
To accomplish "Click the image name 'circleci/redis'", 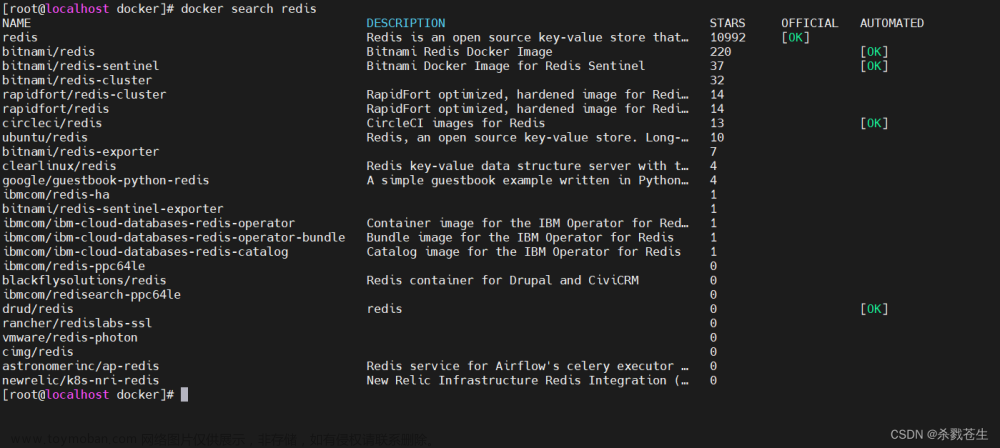I will 52,123.
